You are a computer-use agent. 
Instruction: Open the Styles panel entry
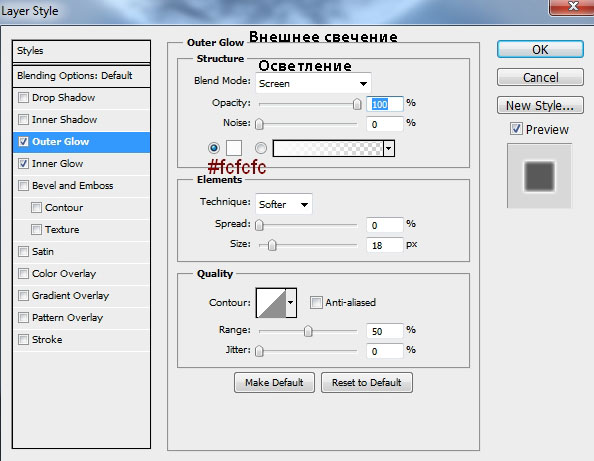click(x=81, y=51)
